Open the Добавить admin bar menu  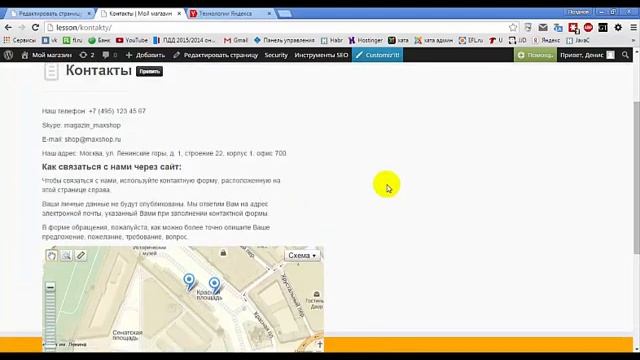pos(145,55)
